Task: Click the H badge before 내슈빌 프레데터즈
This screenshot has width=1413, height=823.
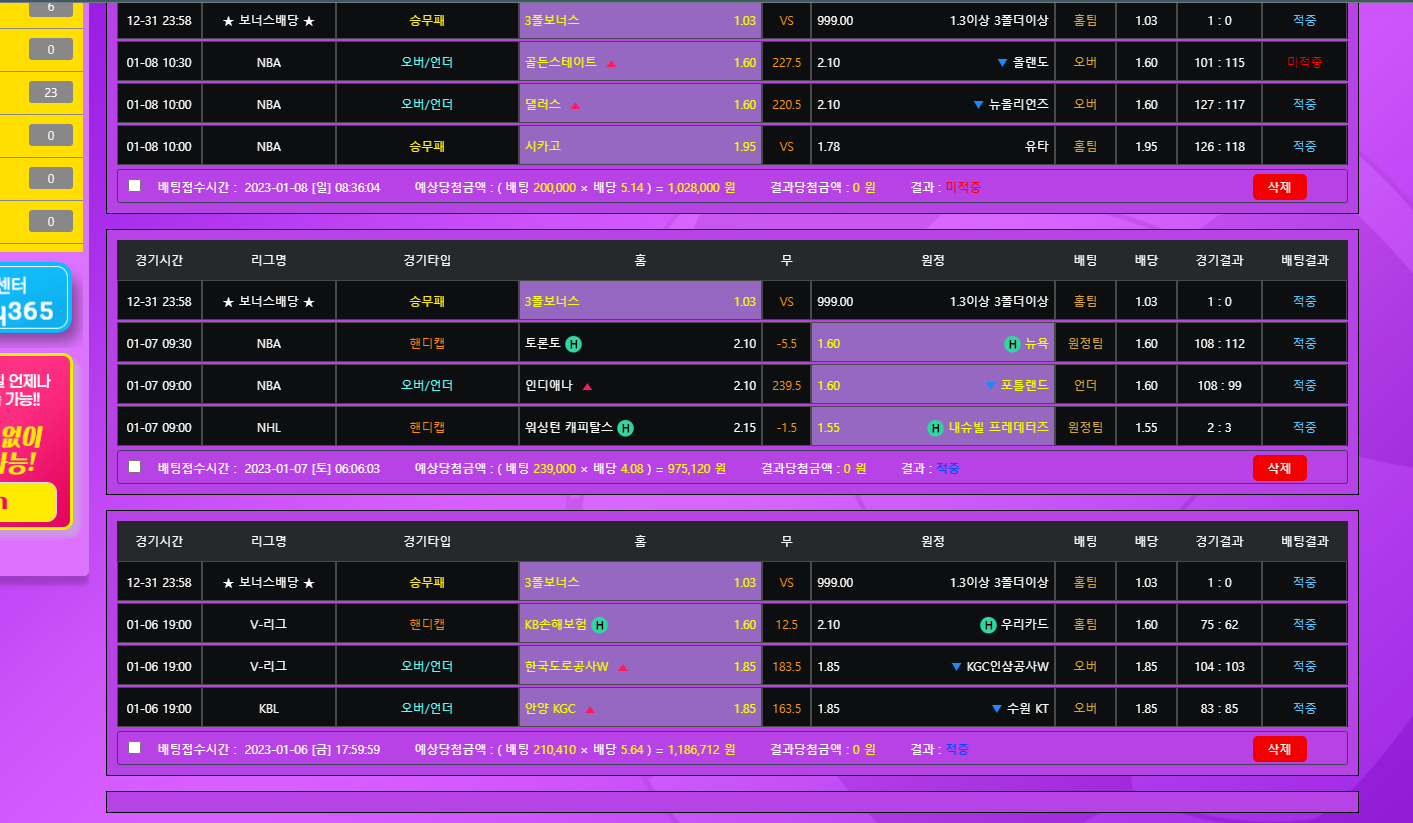Action: click(x=936, y=428)
